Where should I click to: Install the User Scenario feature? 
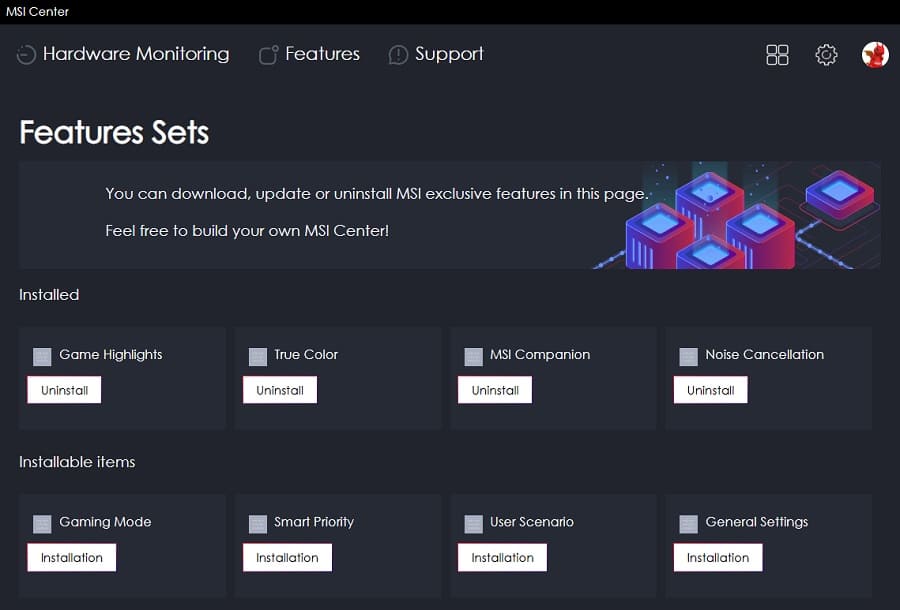[502, 557]
